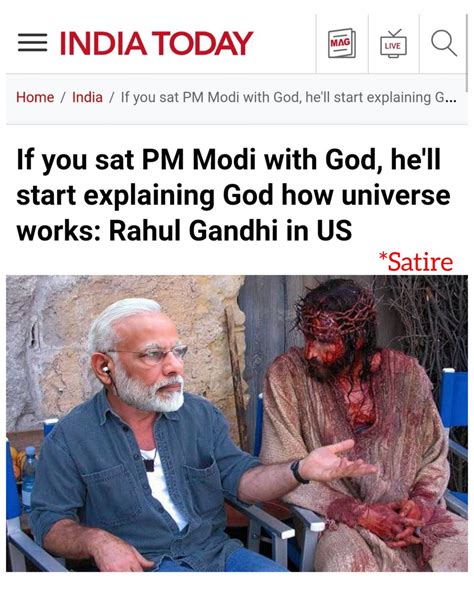Click the earphone in the man's ear
Viewport: 474px width, 592px height.
(x=106, y=370)
